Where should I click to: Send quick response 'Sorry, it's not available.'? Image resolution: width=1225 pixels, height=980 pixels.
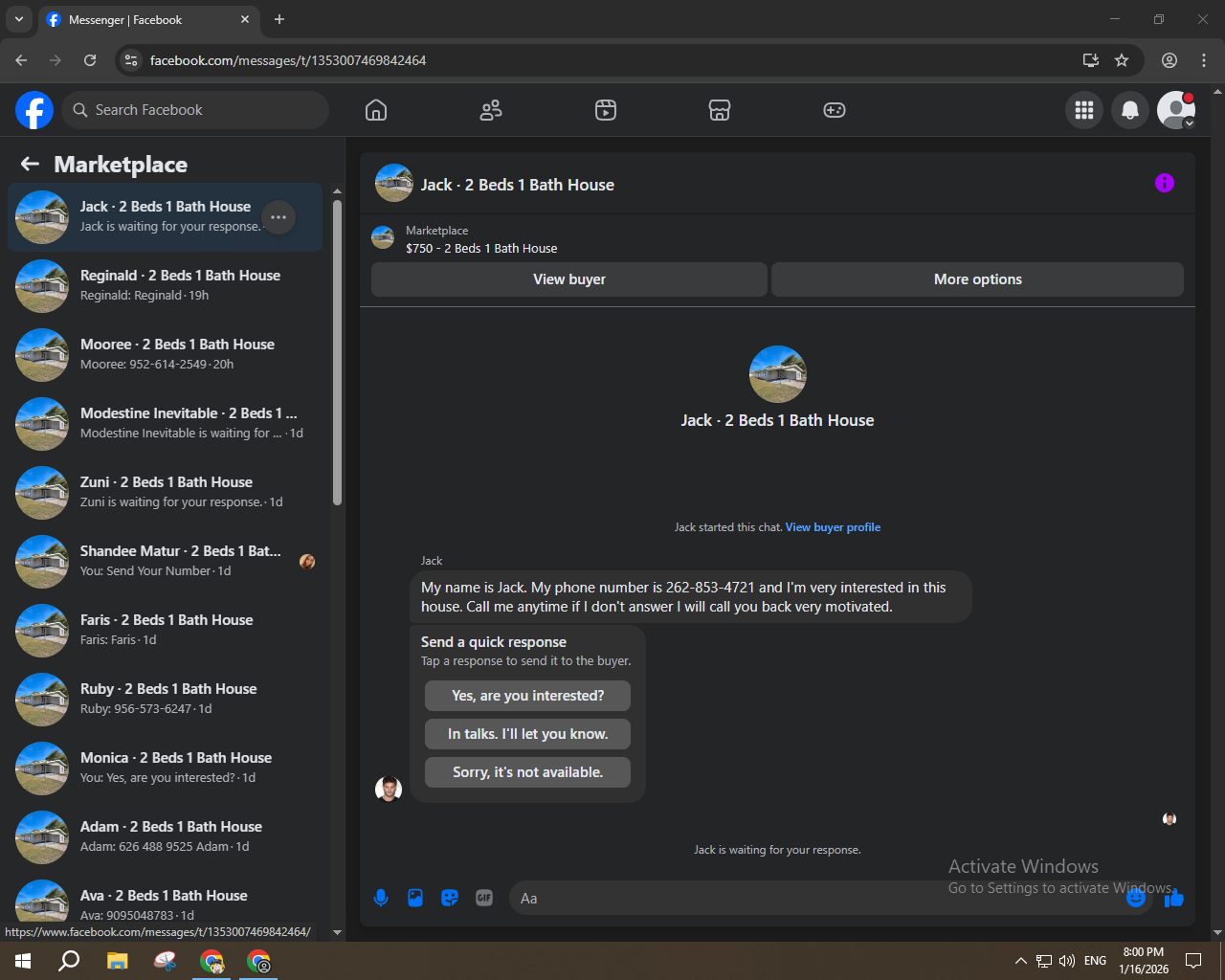pos(527,772)
